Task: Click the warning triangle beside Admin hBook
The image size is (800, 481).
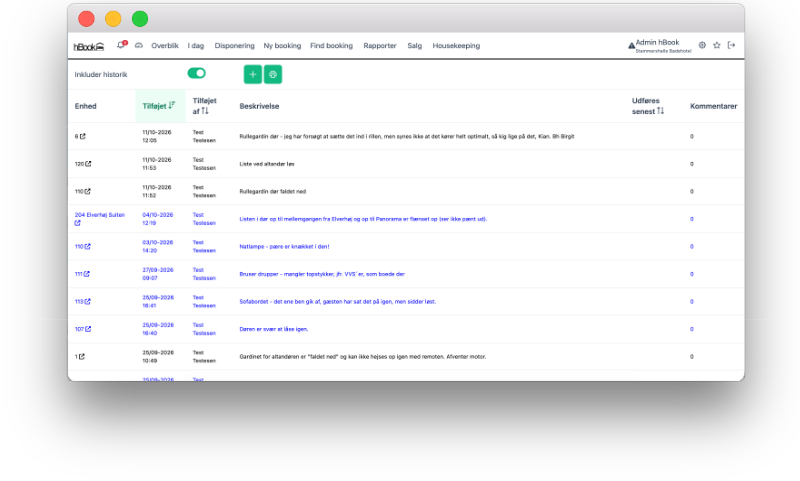Action: coord(632,46)
